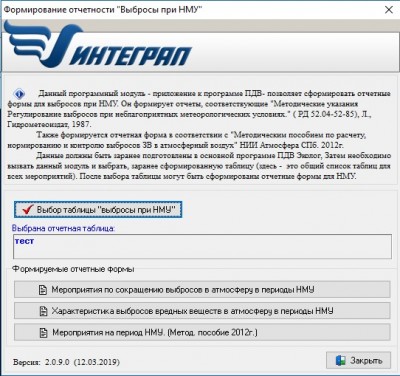Click the red checkmark icon on table selection button
Viewport: 400px width, 376px height.
tap(28, 210)
